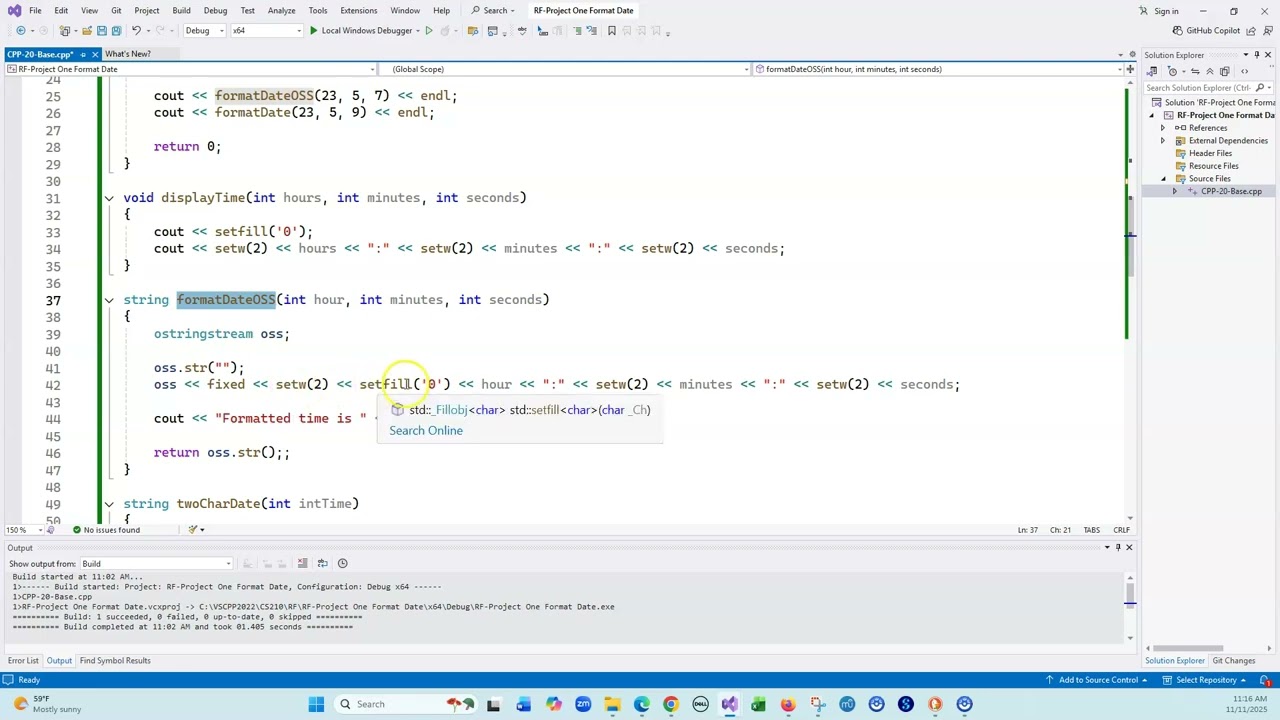Click the Search box in title bar
The height and width of the screenshot is (720, 1280).
[494, 10]
